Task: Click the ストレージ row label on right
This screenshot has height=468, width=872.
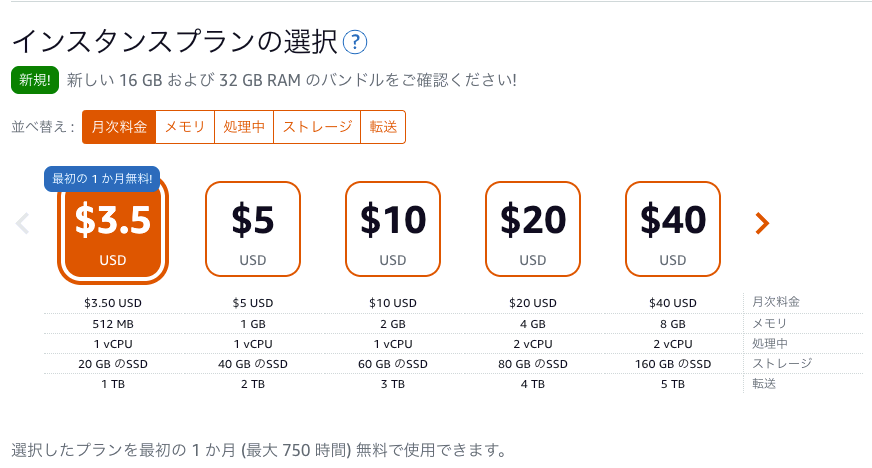Action: pyautogui.click(x=782, y=364)
